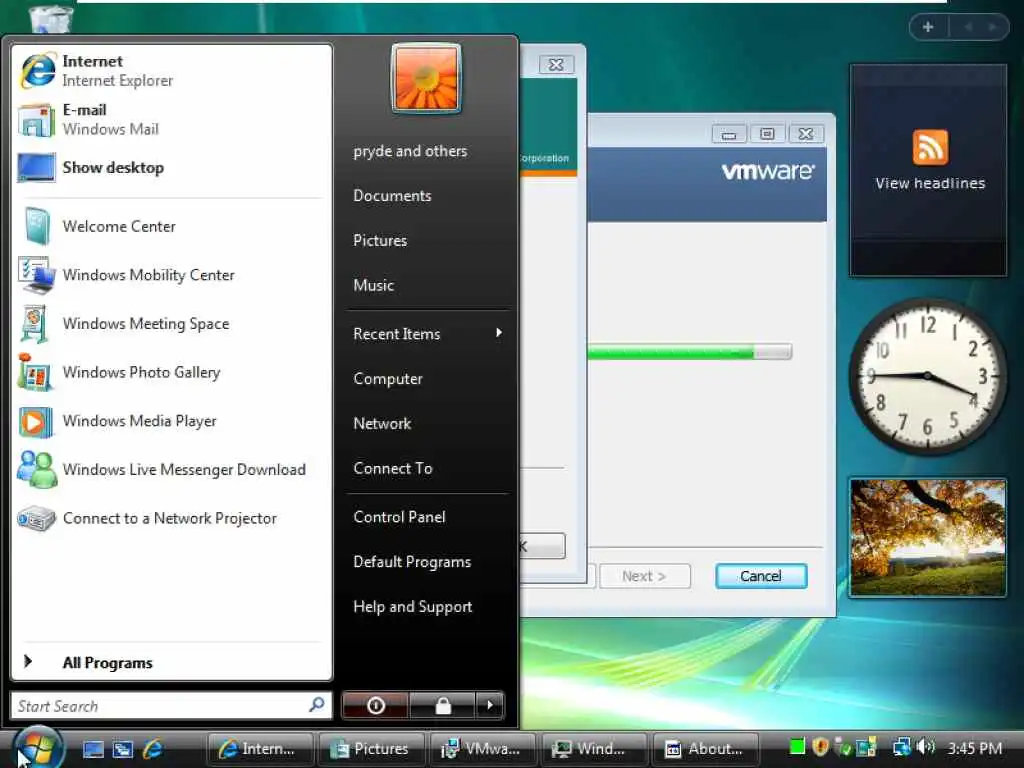Open Computer from Start menu

(388, 379)
